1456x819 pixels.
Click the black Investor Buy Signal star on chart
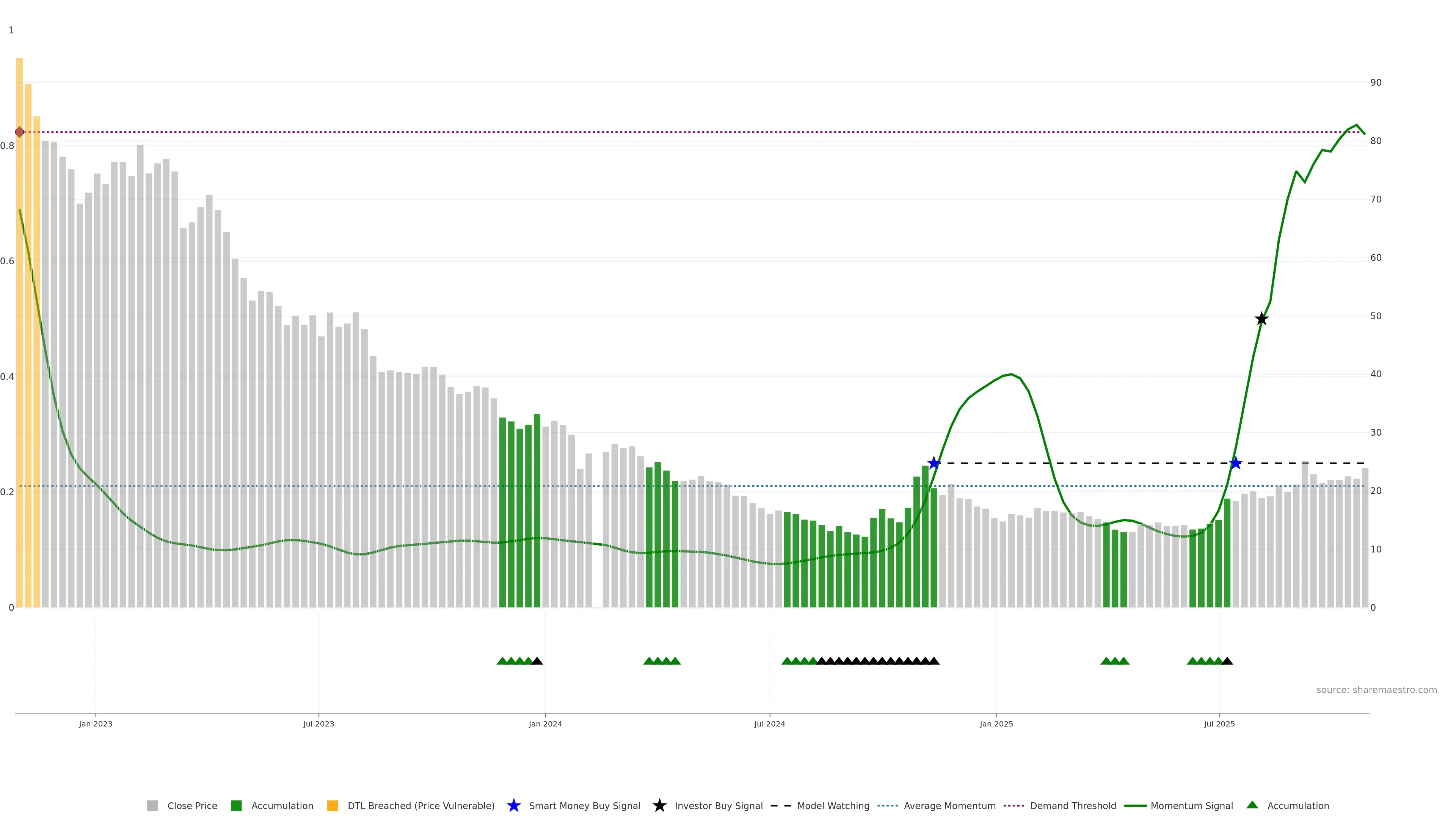[x=1261, y=319]
